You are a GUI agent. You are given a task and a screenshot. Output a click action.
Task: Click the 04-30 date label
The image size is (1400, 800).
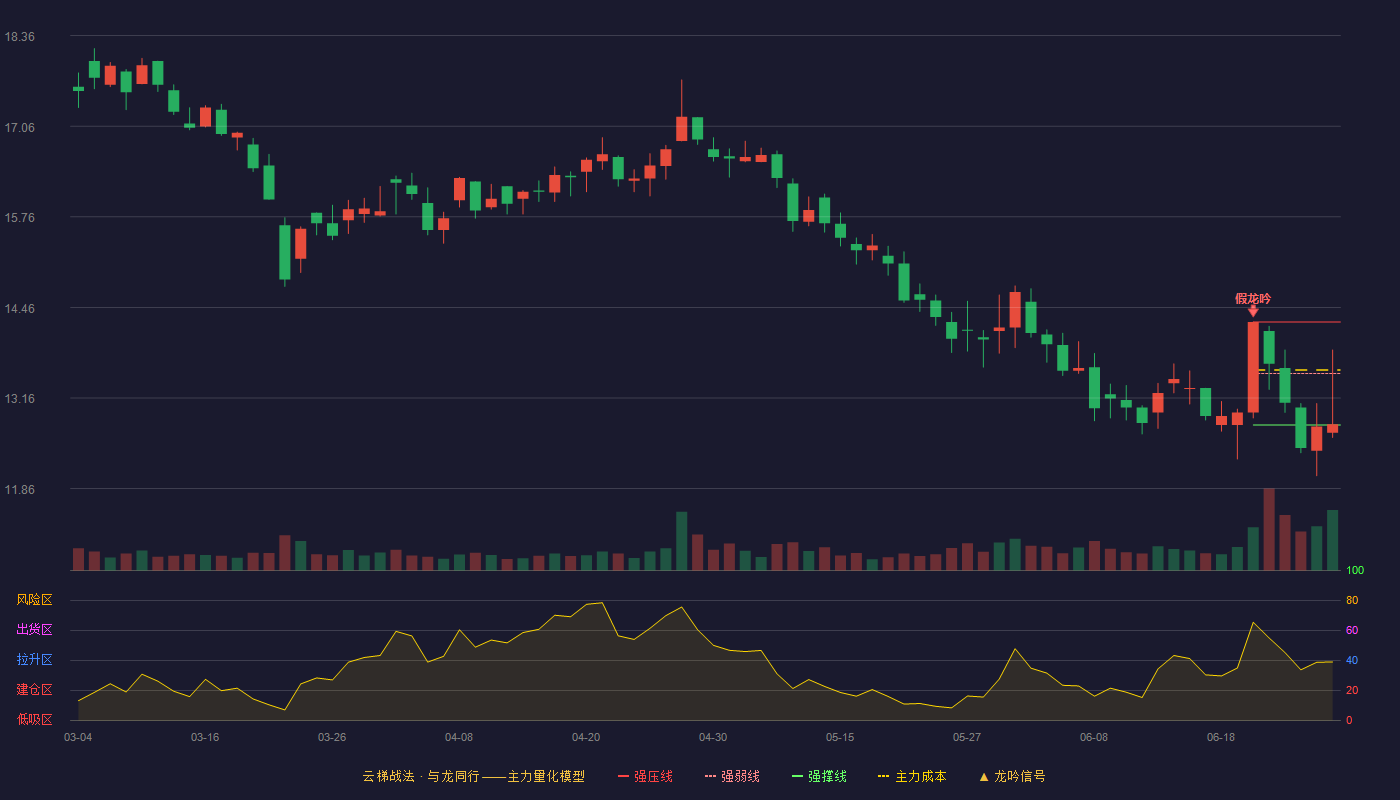tap(713, 737)
